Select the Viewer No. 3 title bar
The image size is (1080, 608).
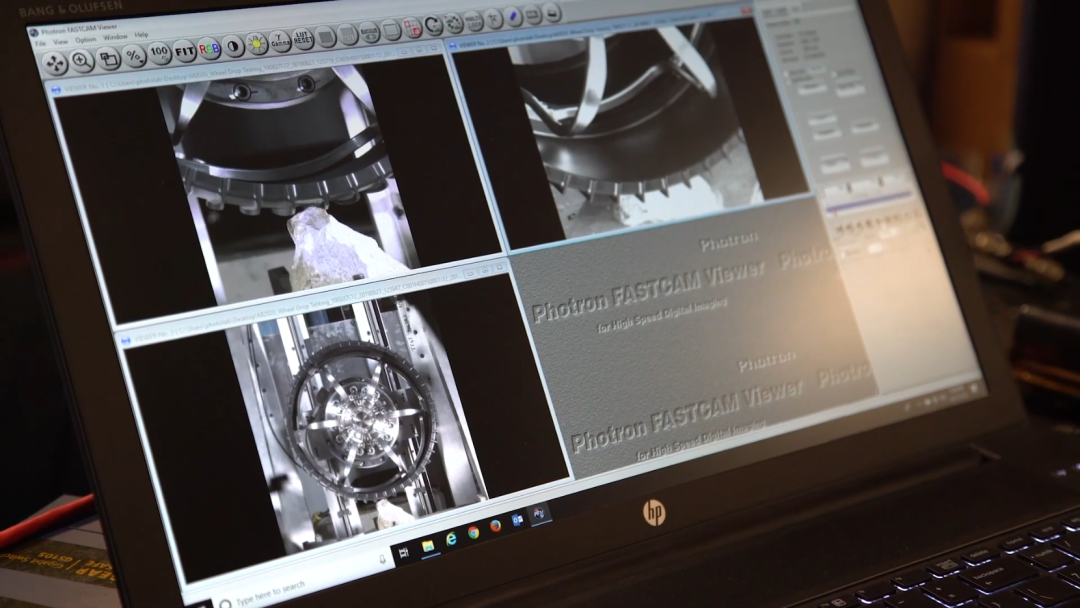[313, 304]
